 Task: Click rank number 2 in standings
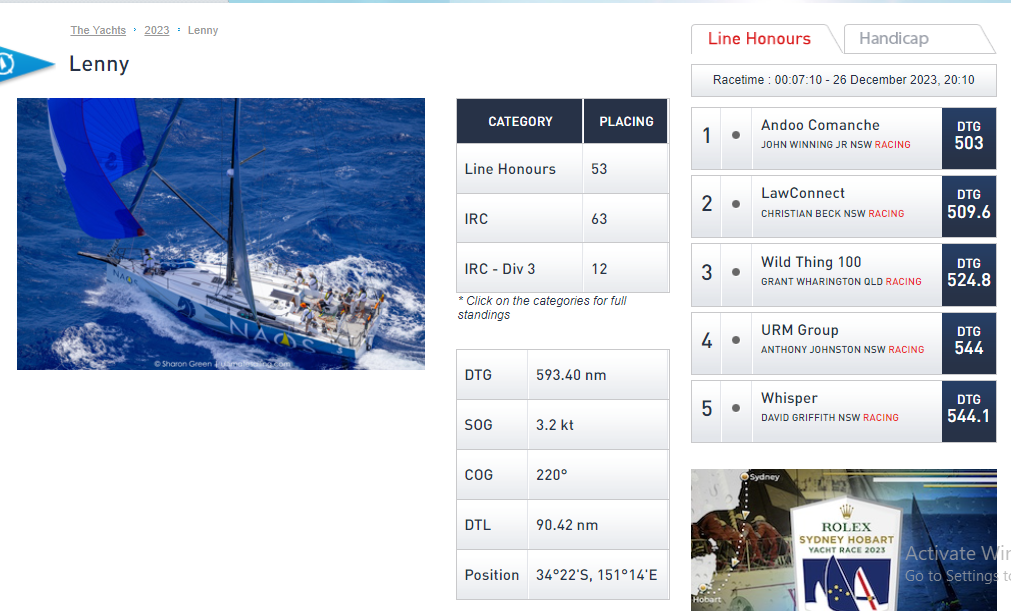pos(707,204)
